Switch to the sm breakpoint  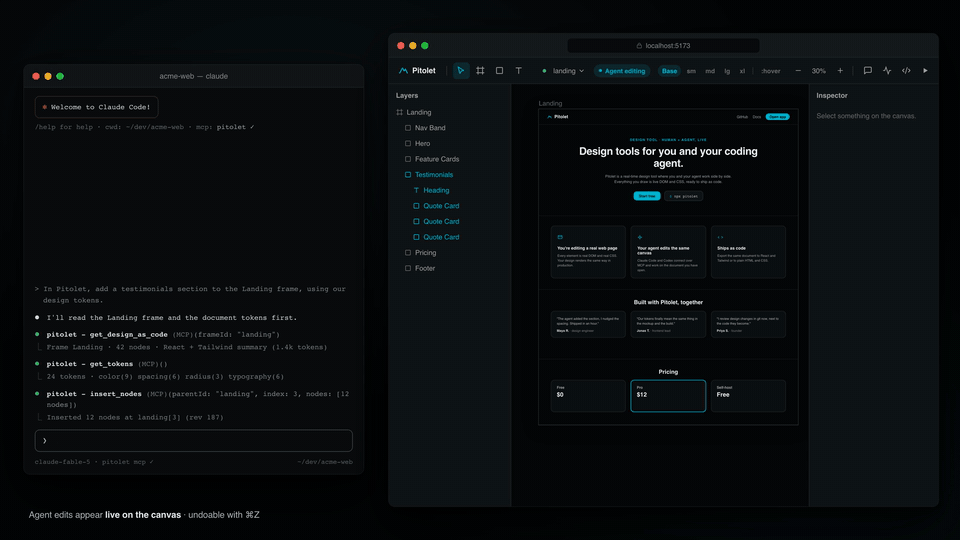[691, 71]
